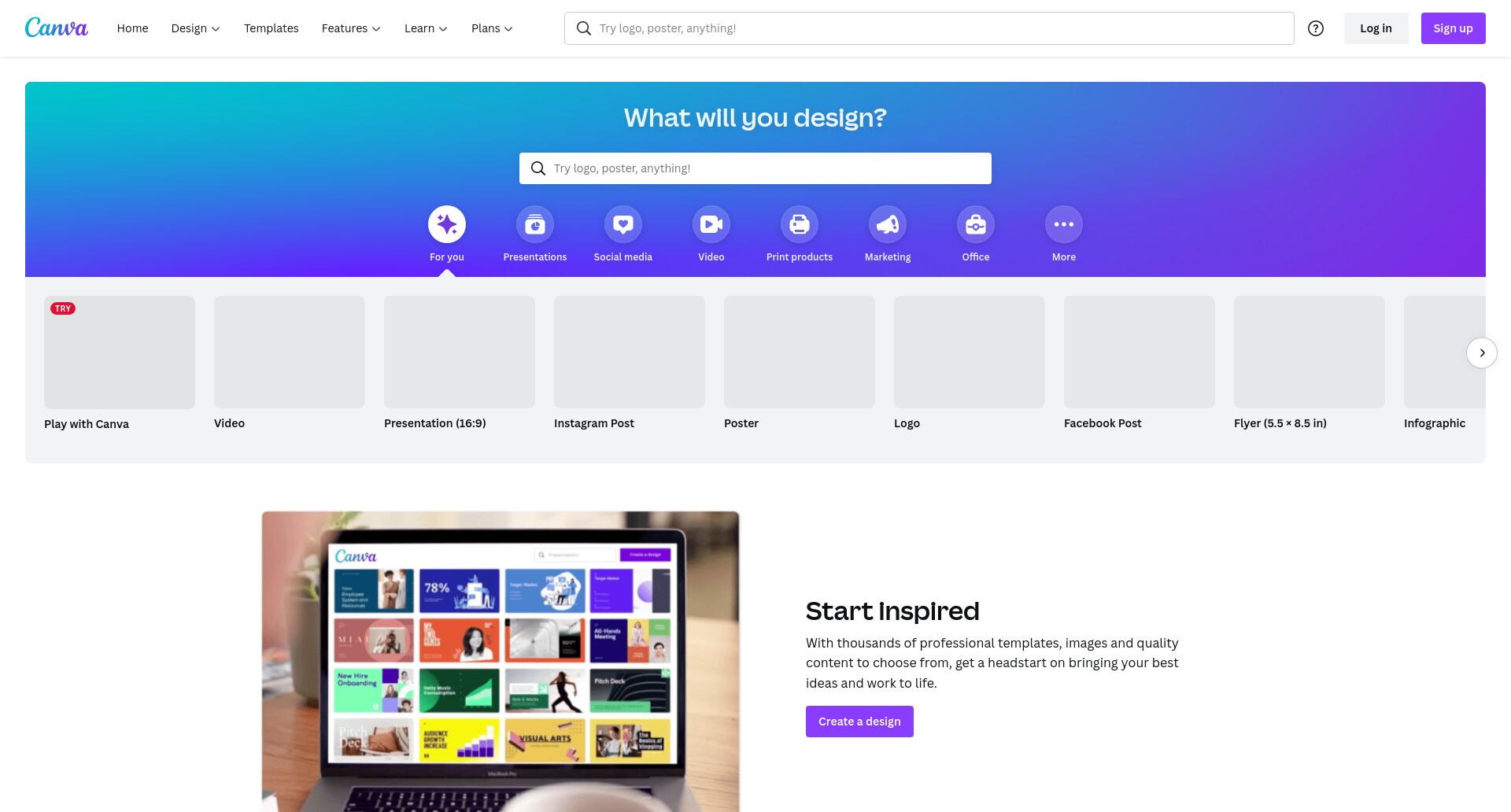Click the TRY badge on first card
The height and width of the screenshot is (812, 1511).
click(x=63, y=308)
